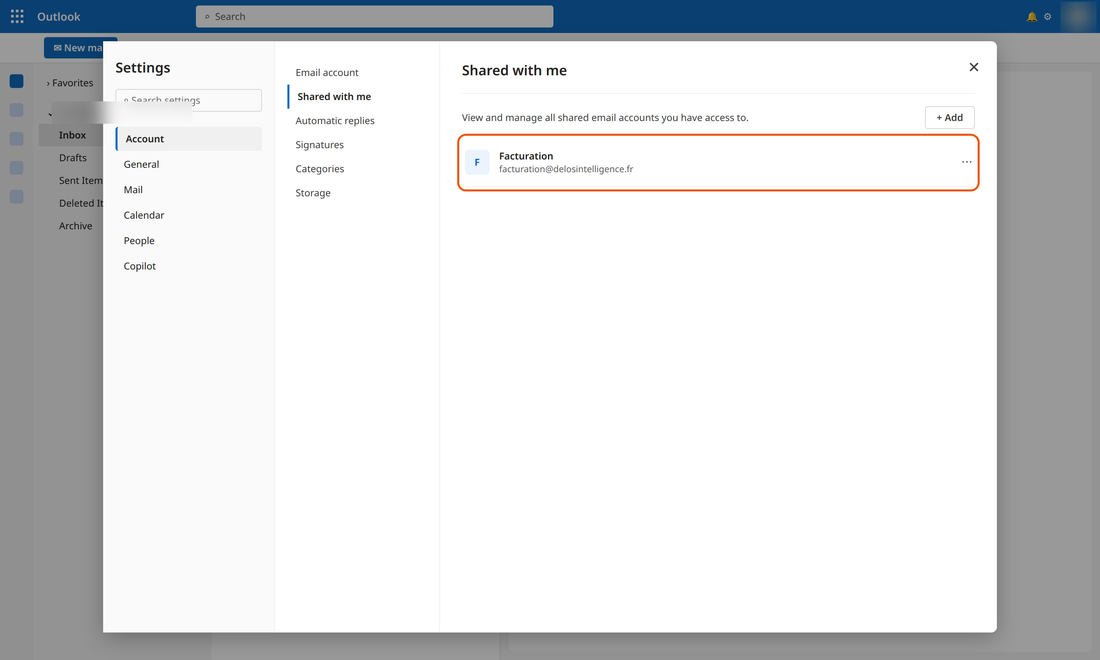
Task: Click the Search settings input field
Action: coord(189,100)
